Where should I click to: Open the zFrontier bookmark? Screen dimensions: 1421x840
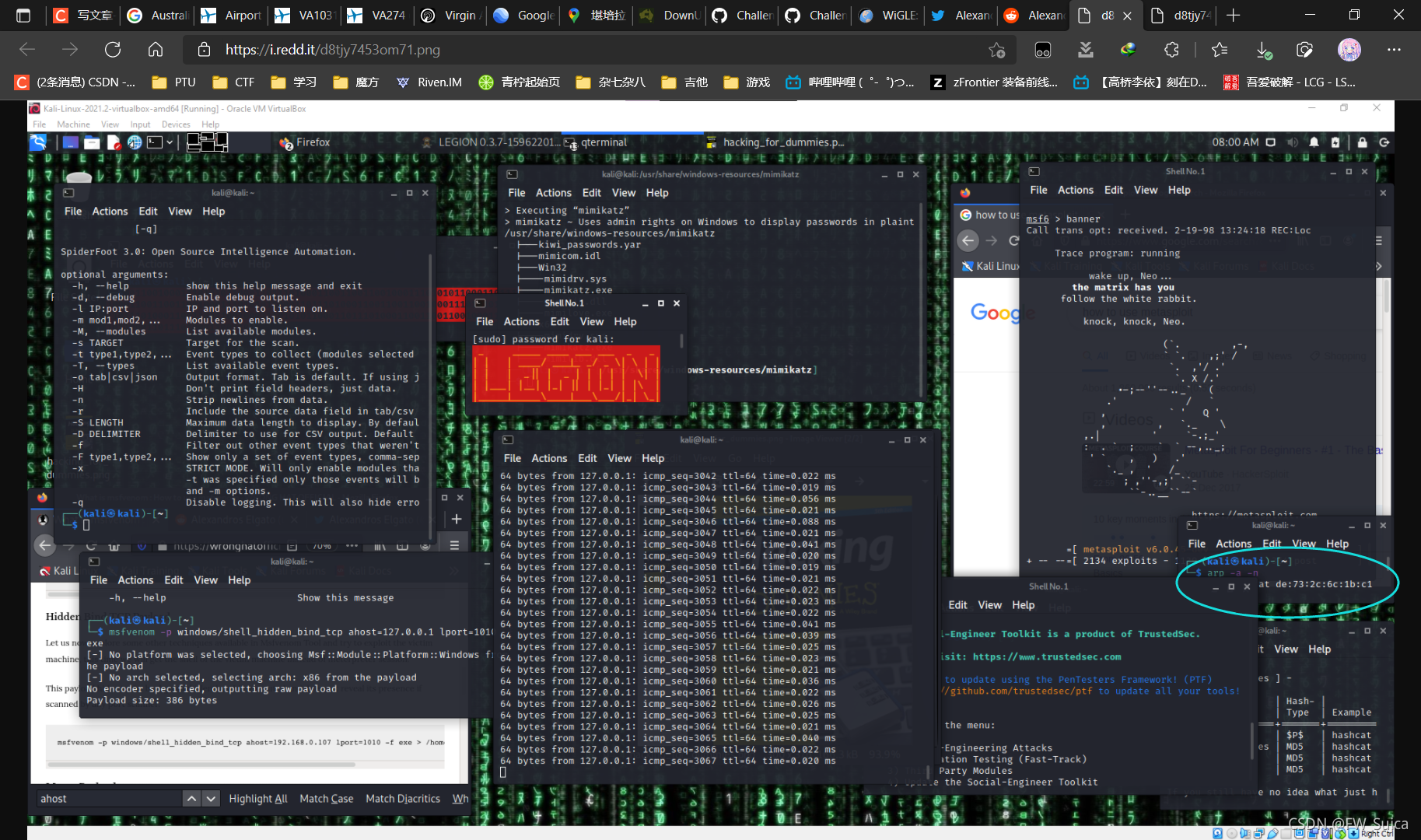[x=995, y=82]
